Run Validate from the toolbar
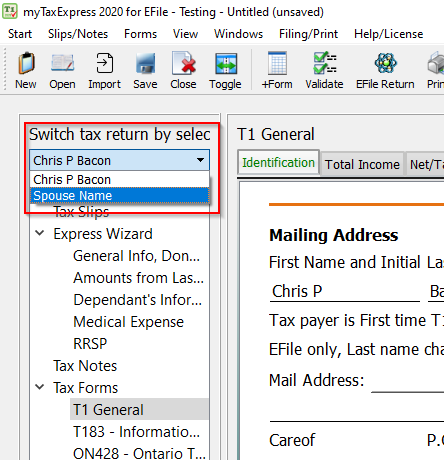This screenshot has width=444, height=460. point(324,71)
